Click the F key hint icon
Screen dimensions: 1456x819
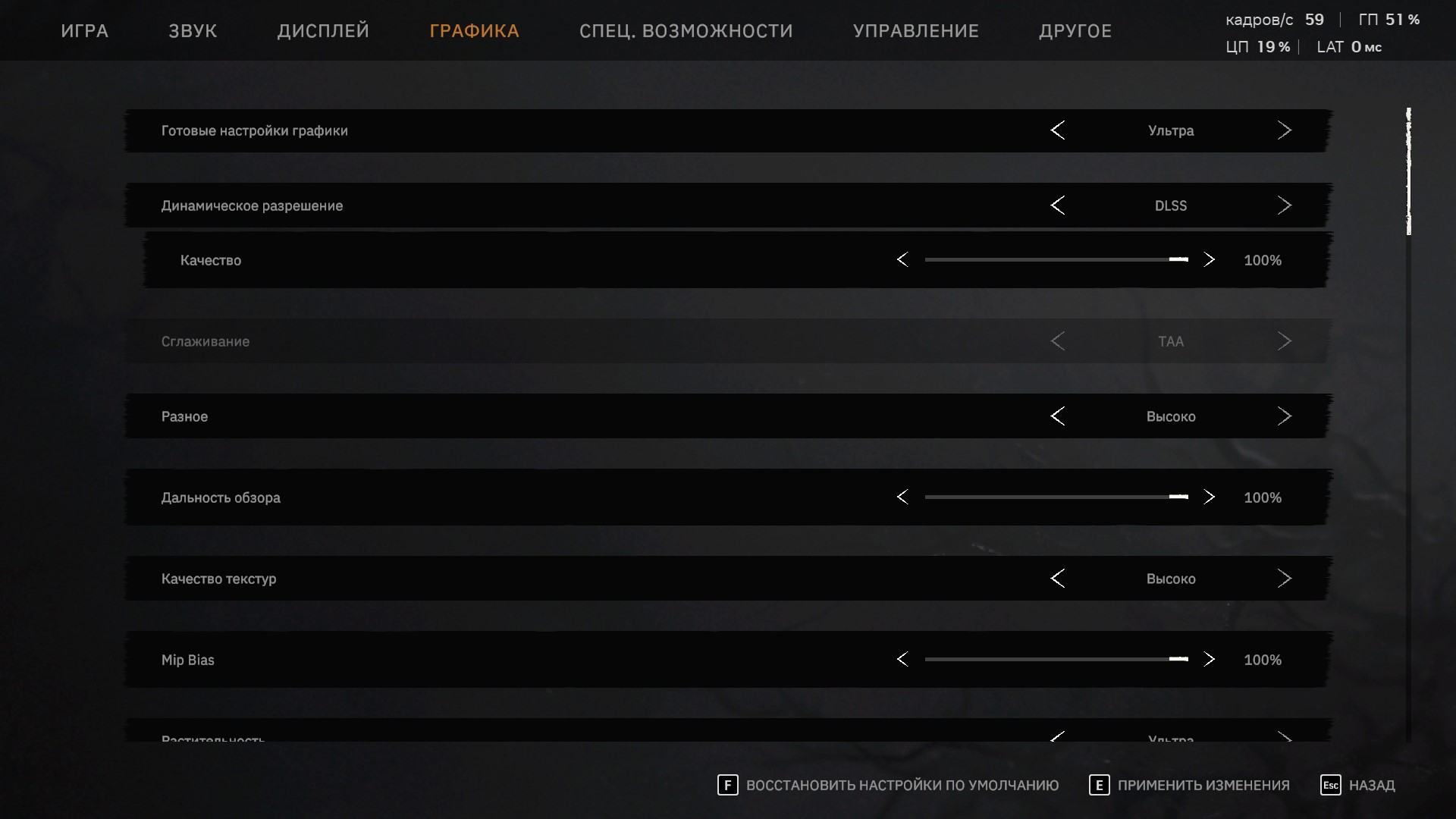click(x=727, y=786)
